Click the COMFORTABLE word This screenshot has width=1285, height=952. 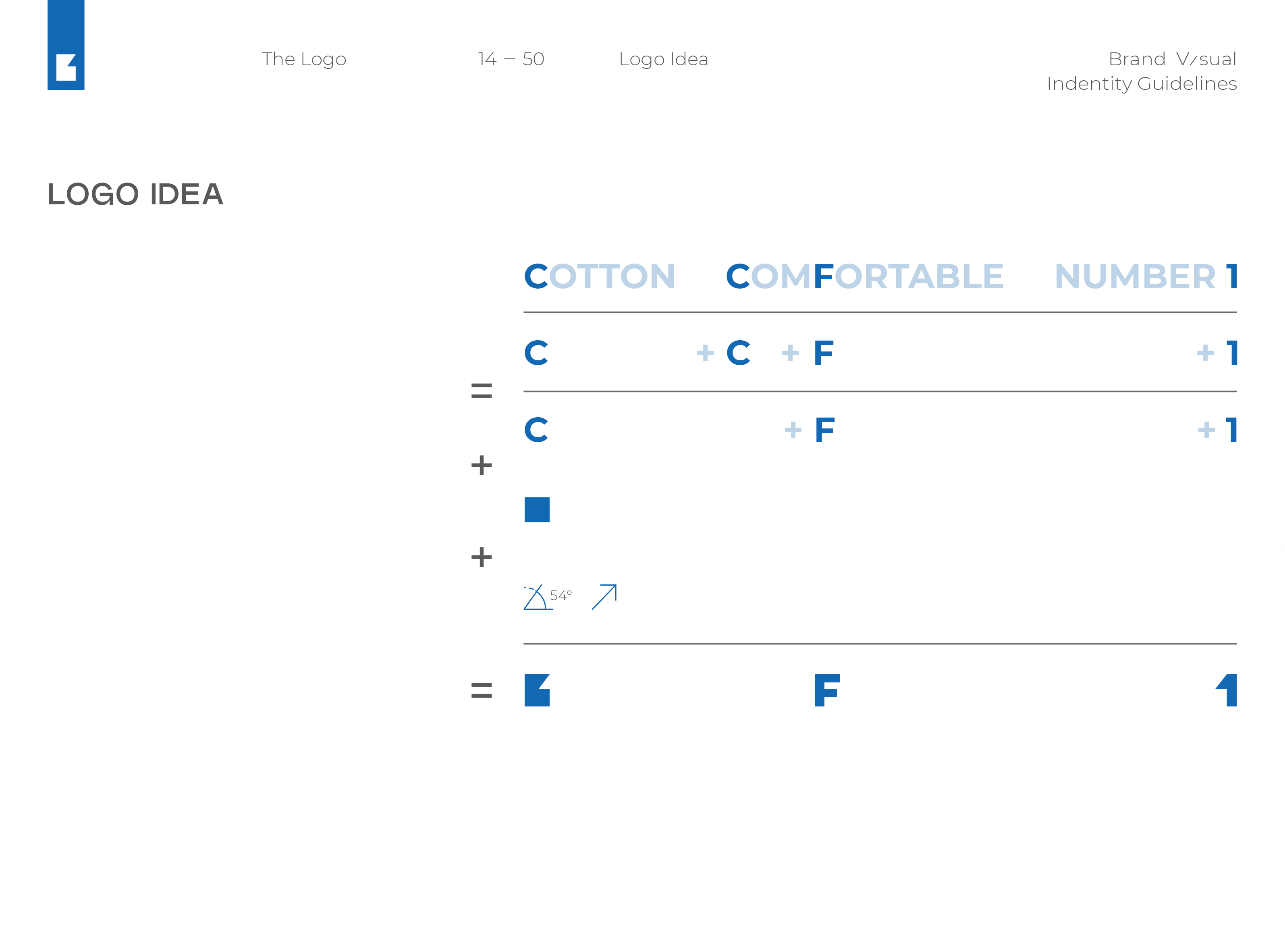865,276
